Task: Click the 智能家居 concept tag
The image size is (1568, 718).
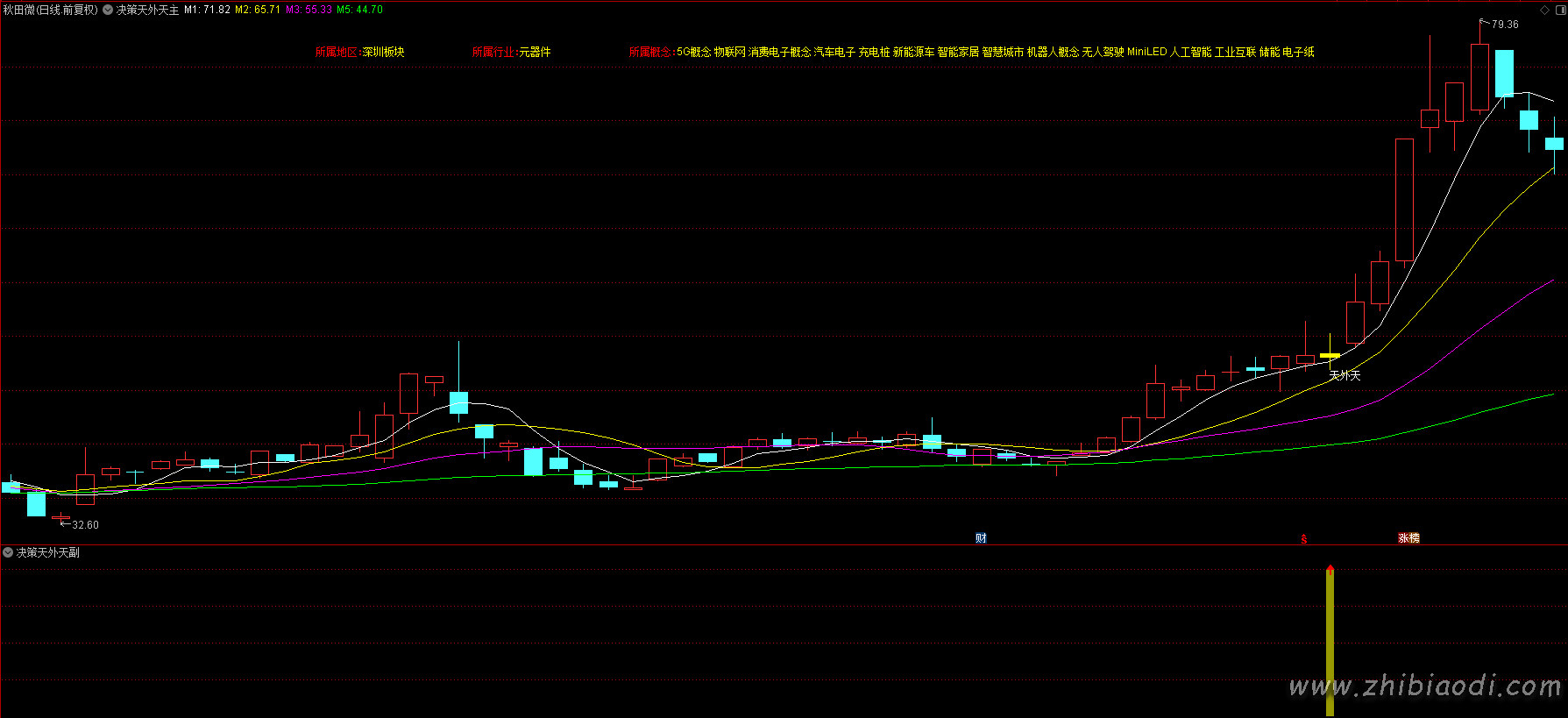Action: click(958, 53)
